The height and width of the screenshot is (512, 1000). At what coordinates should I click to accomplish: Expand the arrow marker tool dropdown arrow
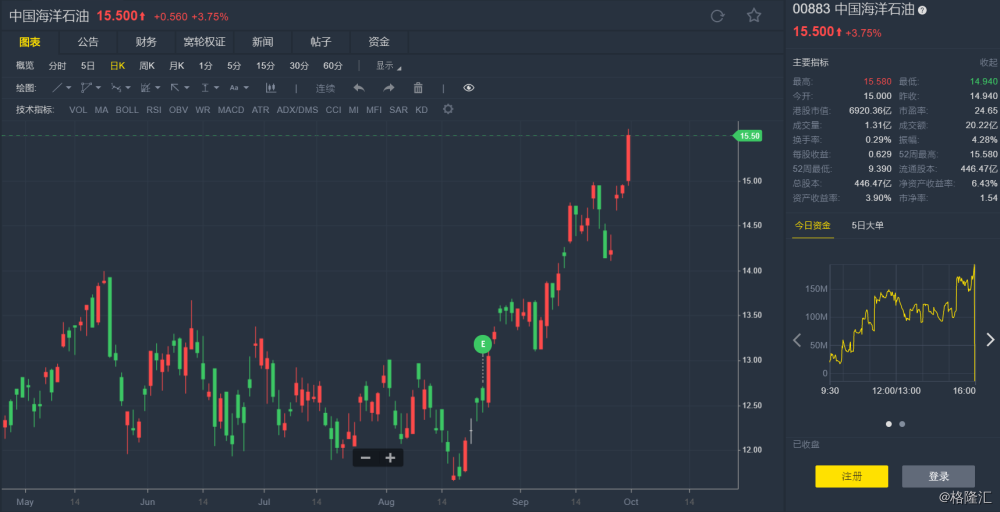188,89
